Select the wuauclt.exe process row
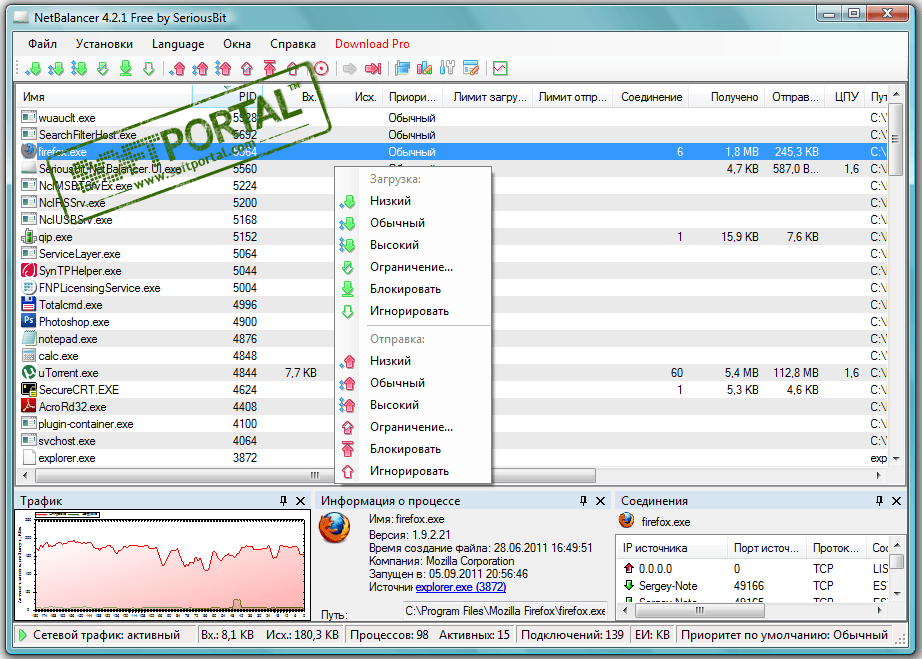The width and height of the screenshot is (922, 659). [453, 118]
